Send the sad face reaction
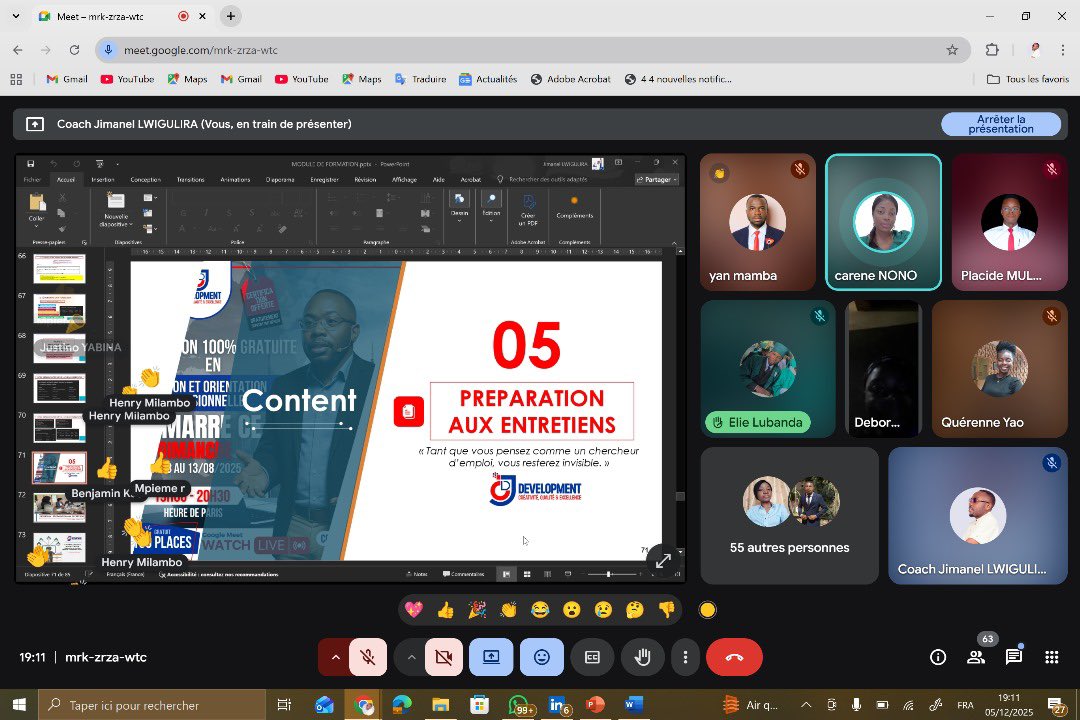This screenshot has width=1080, height=720. tap(603, 610)
